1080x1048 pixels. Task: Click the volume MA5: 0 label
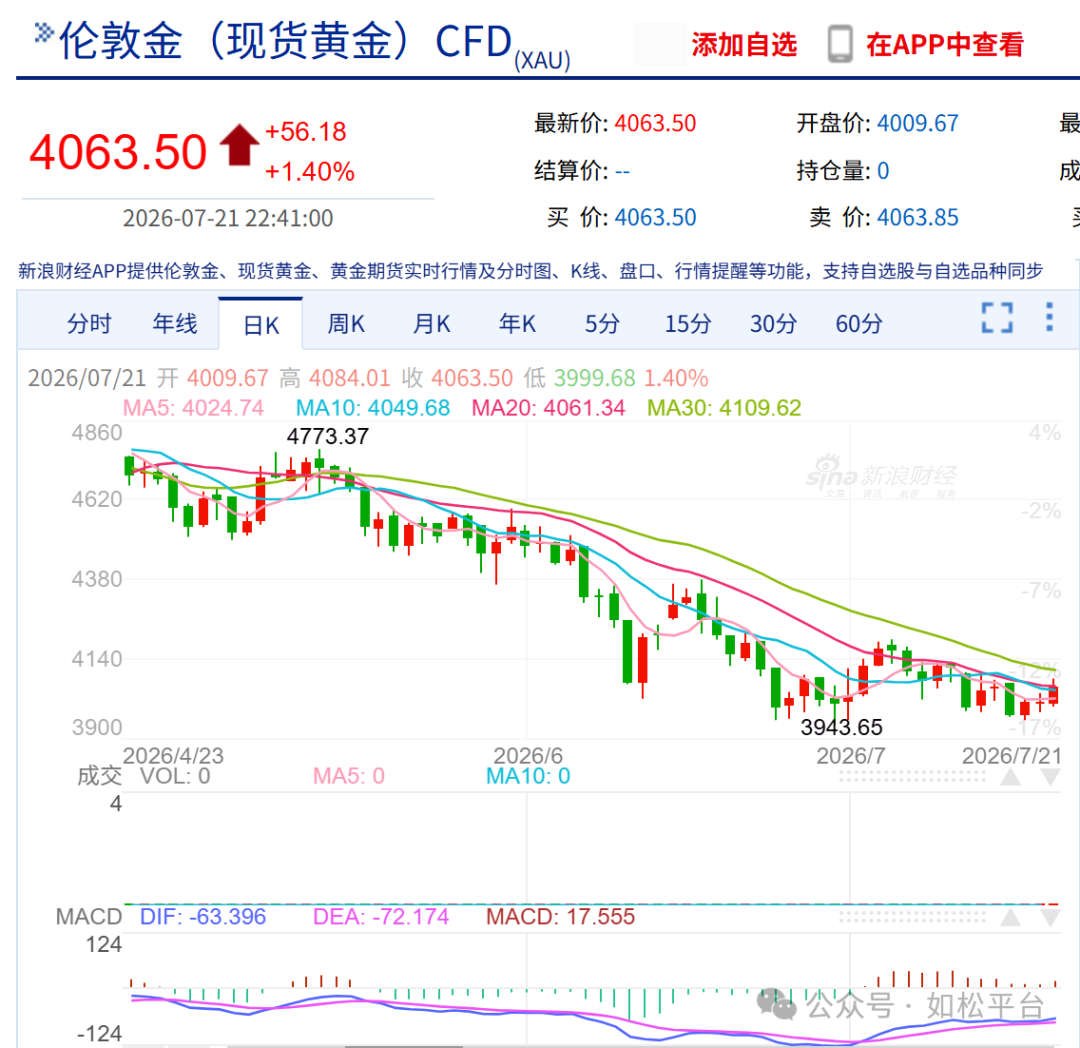pyautogui.click(x=349, y=776)
